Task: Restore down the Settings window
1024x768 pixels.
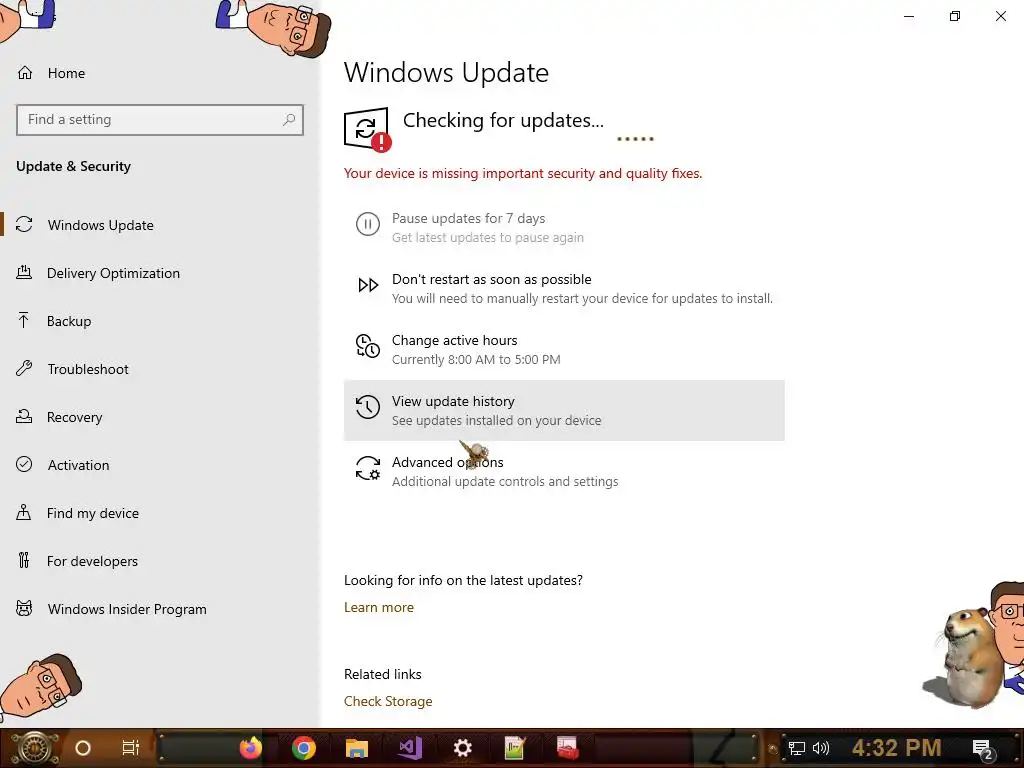Action: click(955, 16)
